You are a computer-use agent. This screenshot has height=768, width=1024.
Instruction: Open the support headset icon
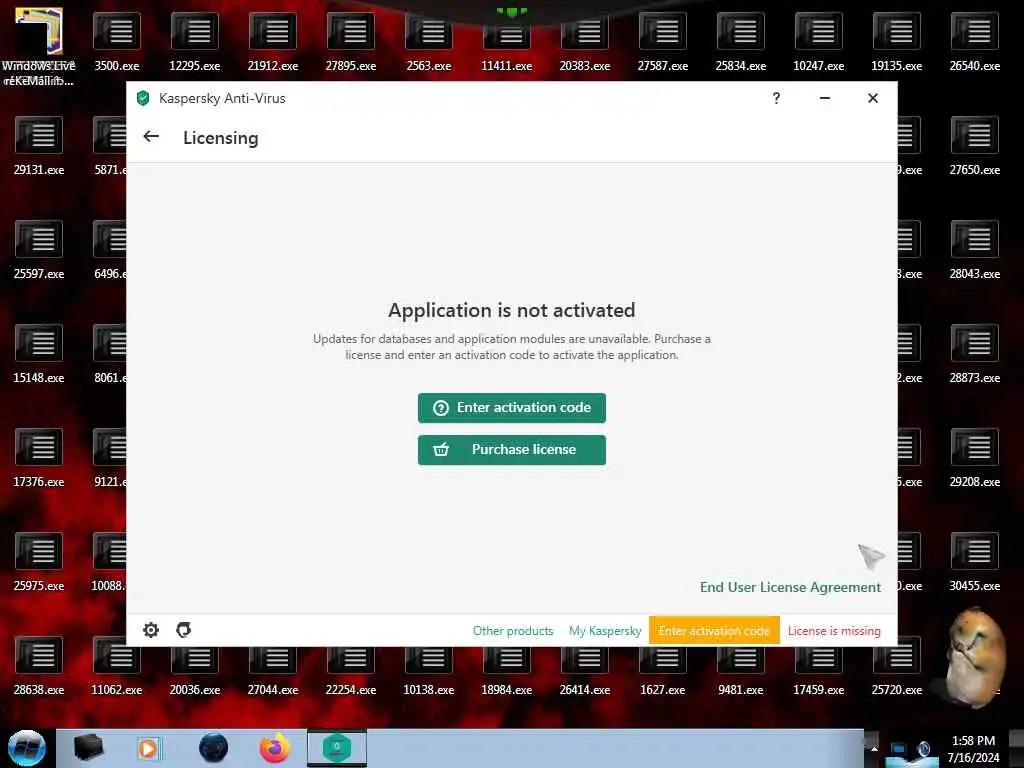[x=184, y=630]
